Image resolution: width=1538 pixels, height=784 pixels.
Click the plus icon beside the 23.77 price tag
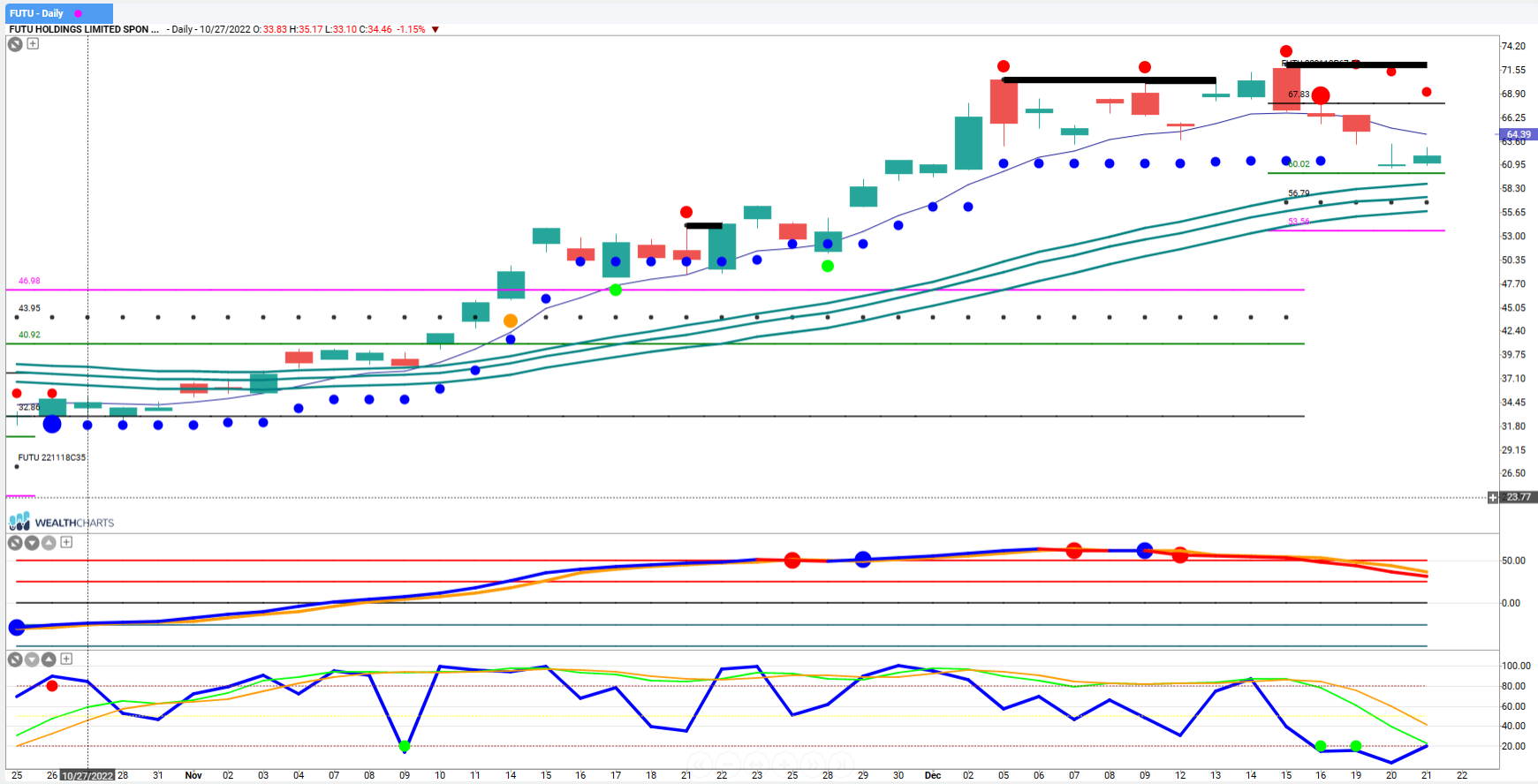pos(1493,497)
